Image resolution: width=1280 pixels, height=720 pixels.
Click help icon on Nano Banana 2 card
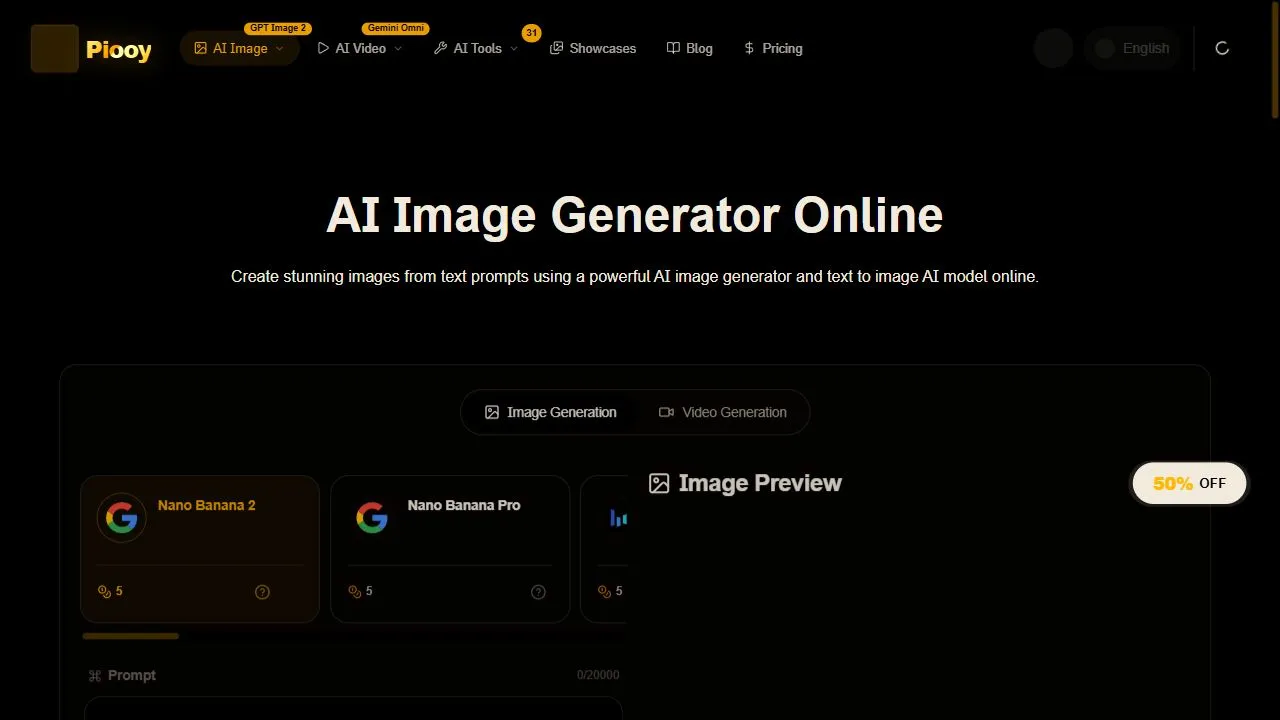click(x=263, y=592)
